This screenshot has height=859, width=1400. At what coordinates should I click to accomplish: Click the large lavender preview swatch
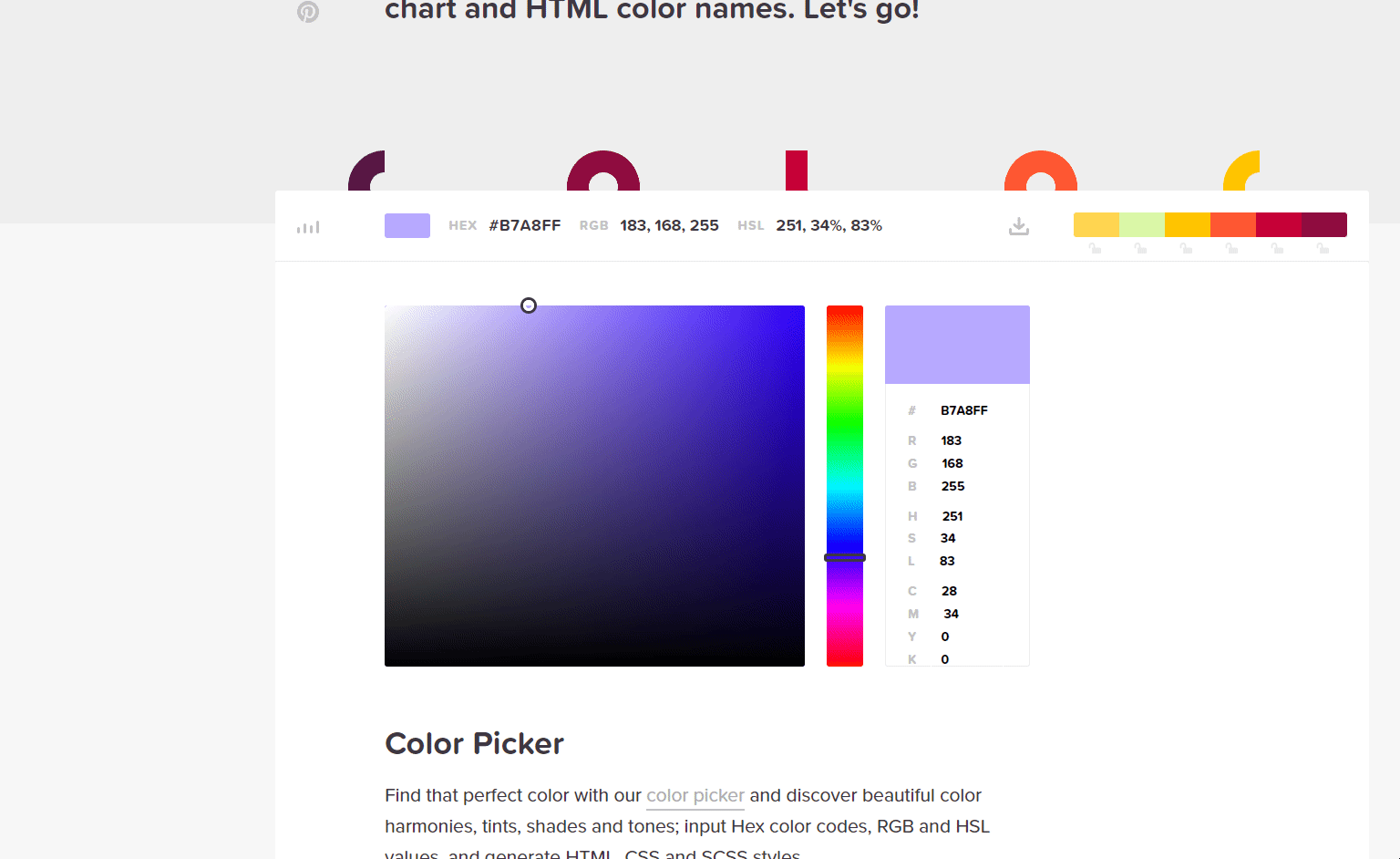point(957,345)
